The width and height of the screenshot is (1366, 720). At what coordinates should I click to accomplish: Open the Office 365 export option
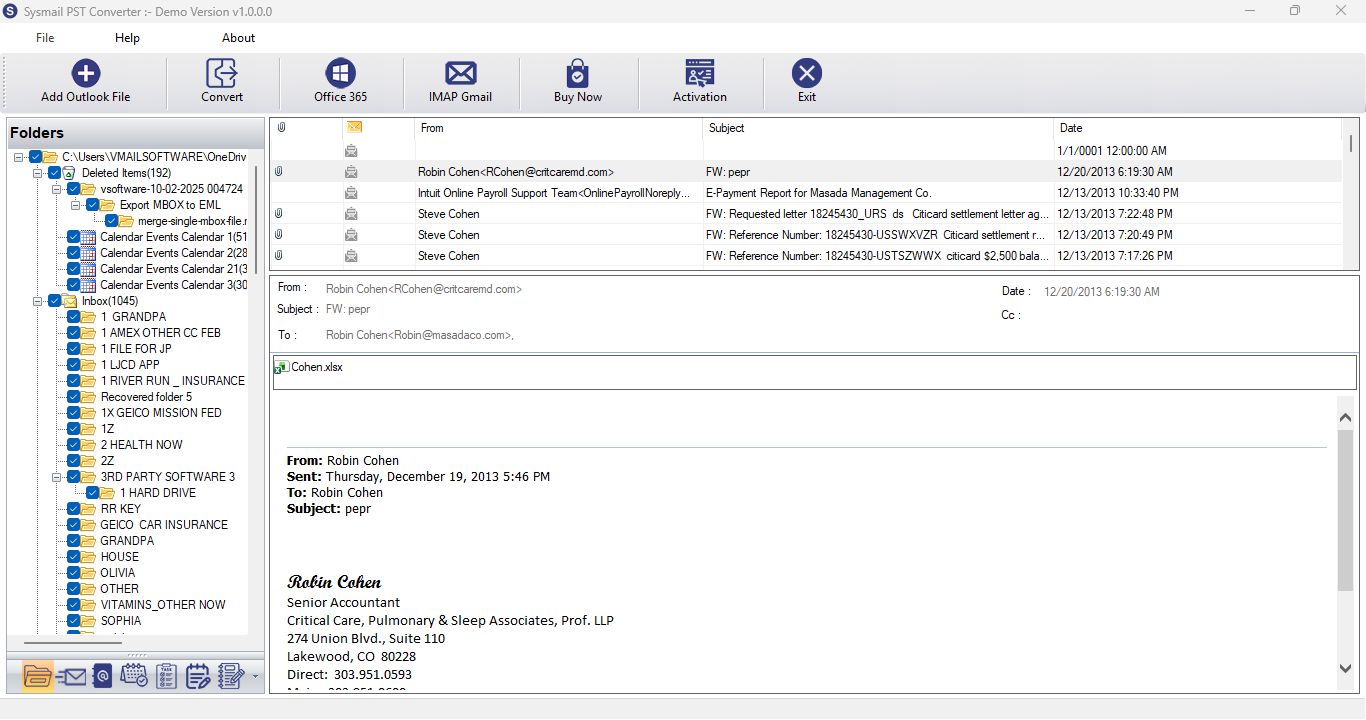click(x=341, y=73)
